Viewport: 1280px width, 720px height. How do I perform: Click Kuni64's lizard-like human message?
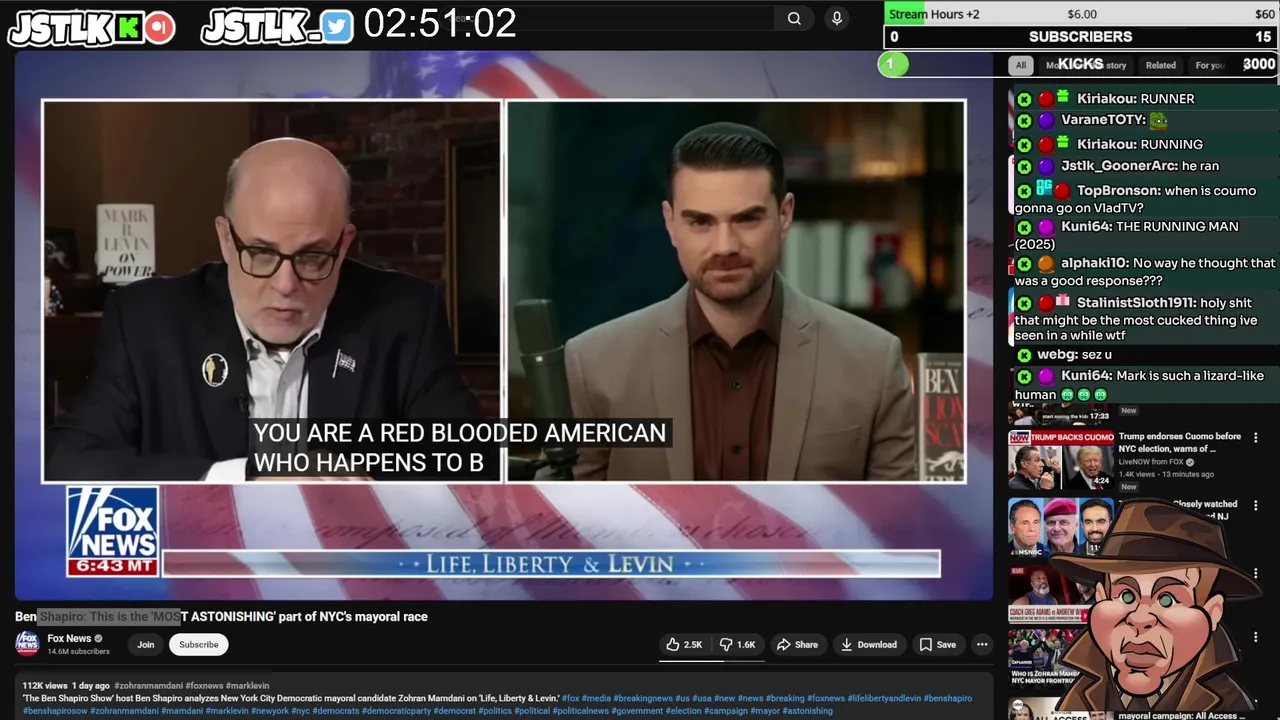click(x=1140, y=385)
